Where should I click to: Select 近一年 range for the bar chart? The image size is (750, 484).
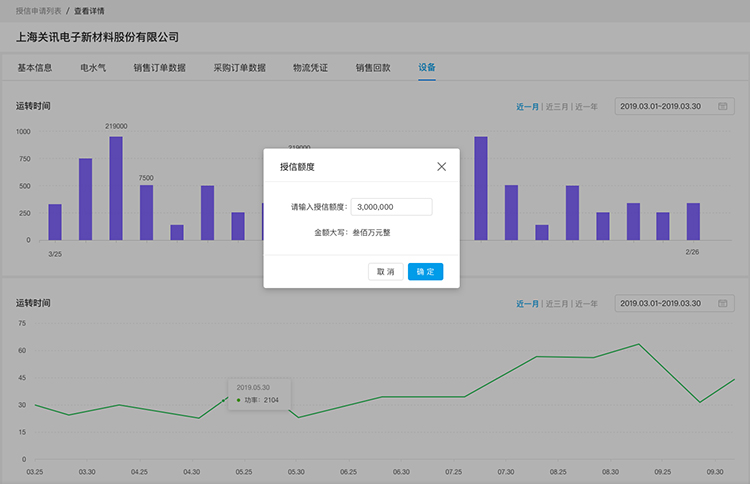585,106
